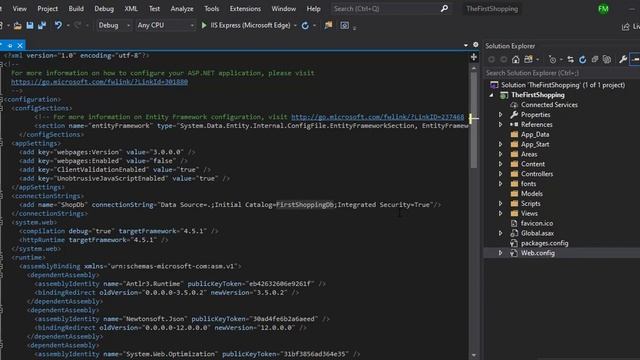Open the Window menu
The width and height of the screenshot is (640, 360).
tap(283, 9)
